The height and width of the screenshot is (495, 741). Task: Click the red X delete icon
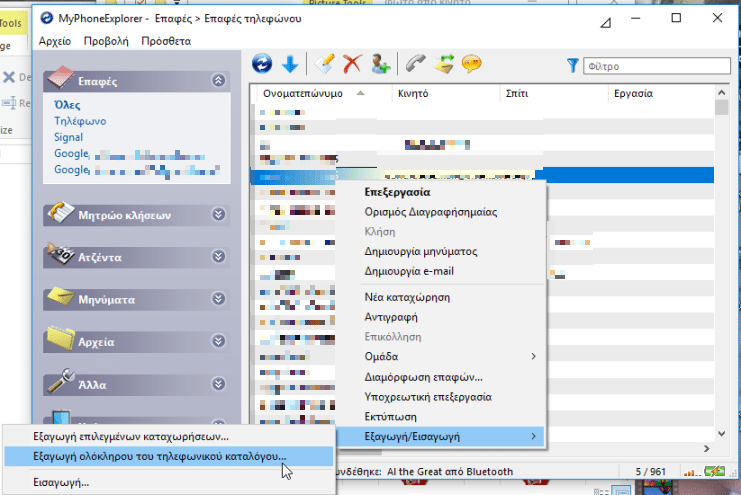click(352, 63)
